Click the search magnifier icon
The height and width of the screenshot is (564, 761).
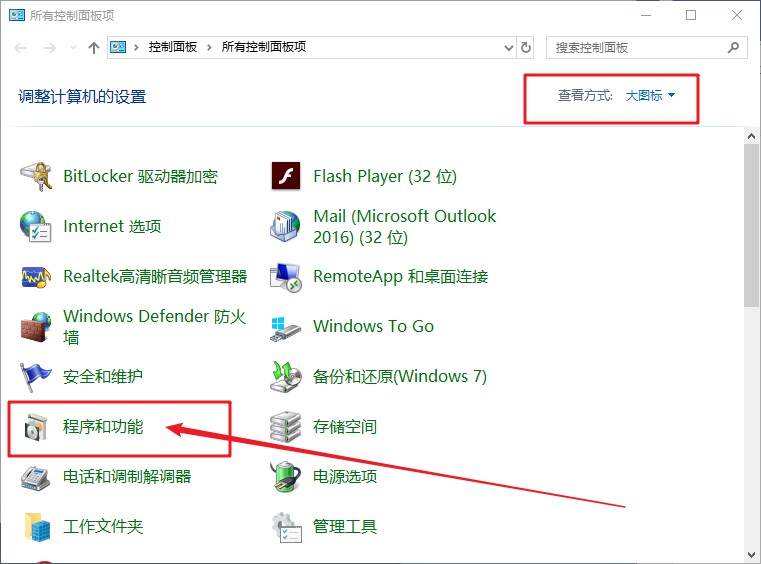pos(733,47)
